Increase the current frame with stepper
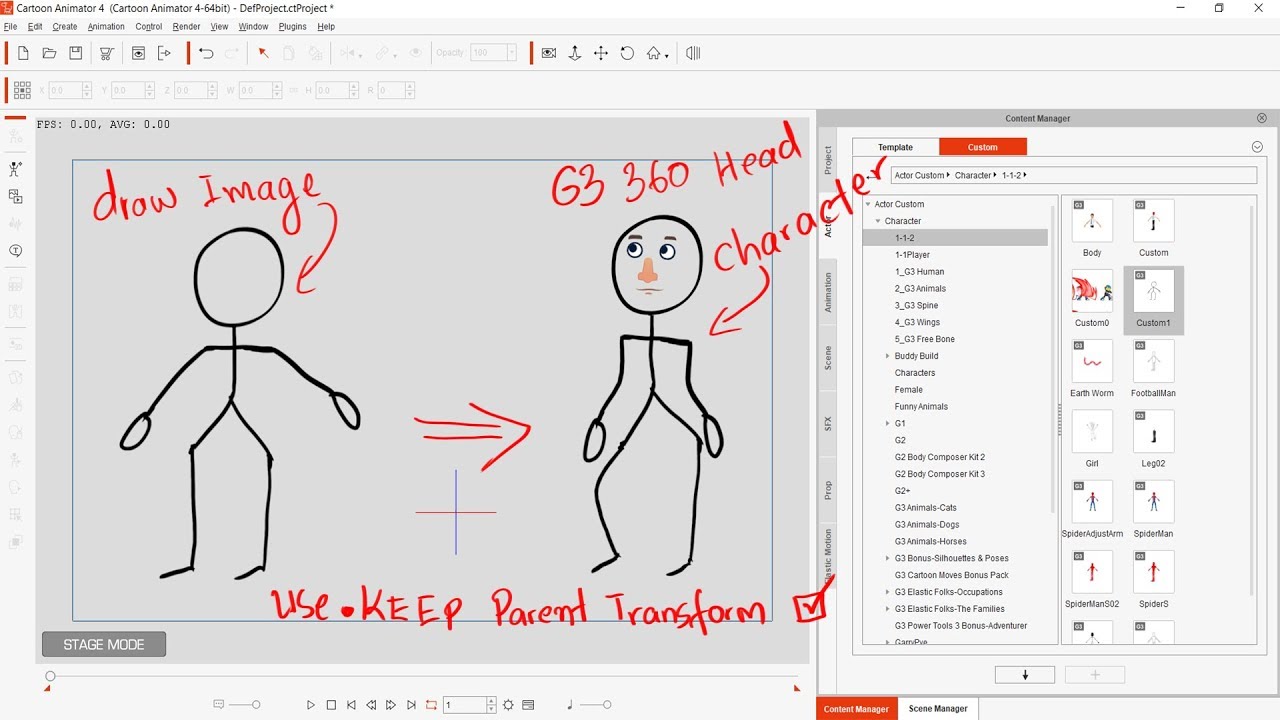Screen dimensions: 1280x720 pos(491,702)
